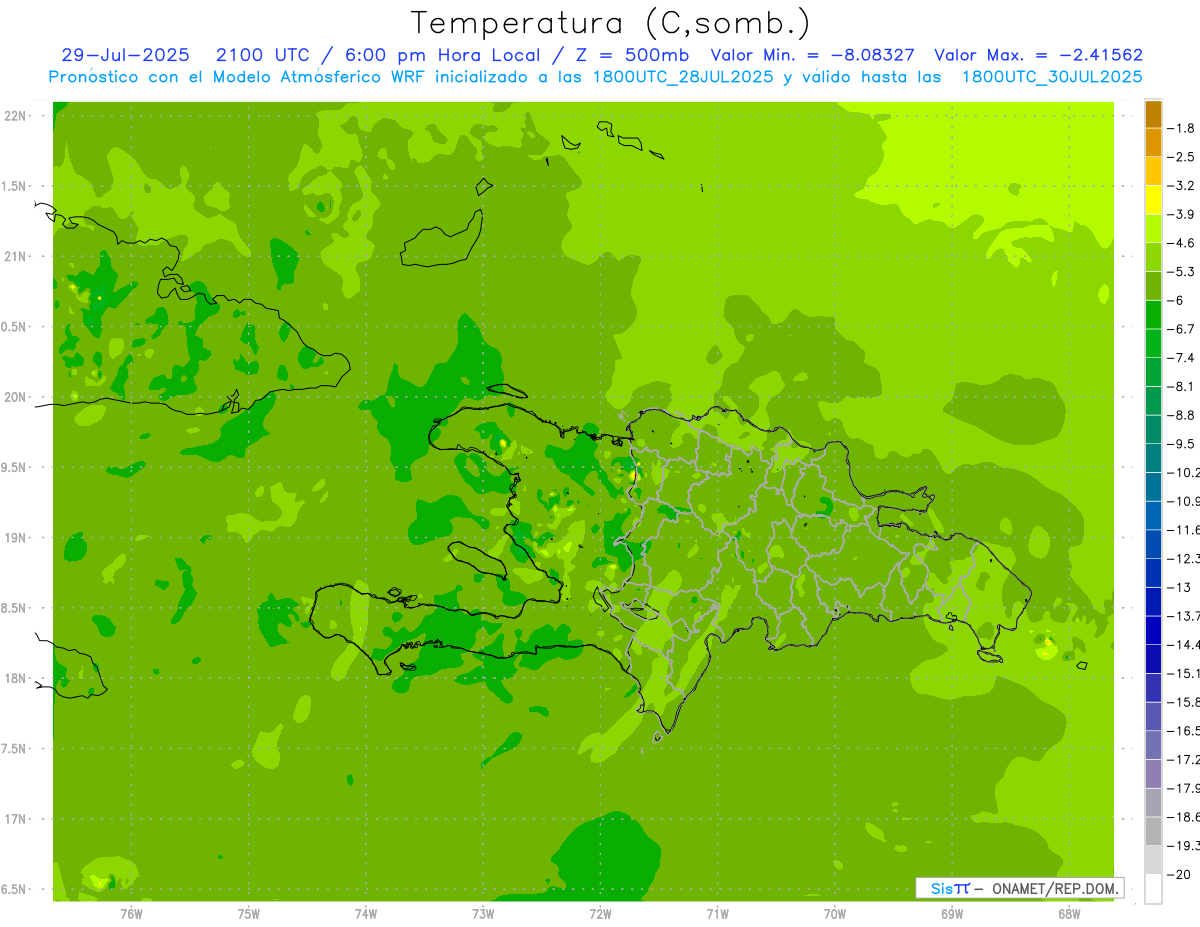This screenshot has height=927, width=1200.
Task: Click the '17N' latitude axis label
Action: click(x=16, y=819)
